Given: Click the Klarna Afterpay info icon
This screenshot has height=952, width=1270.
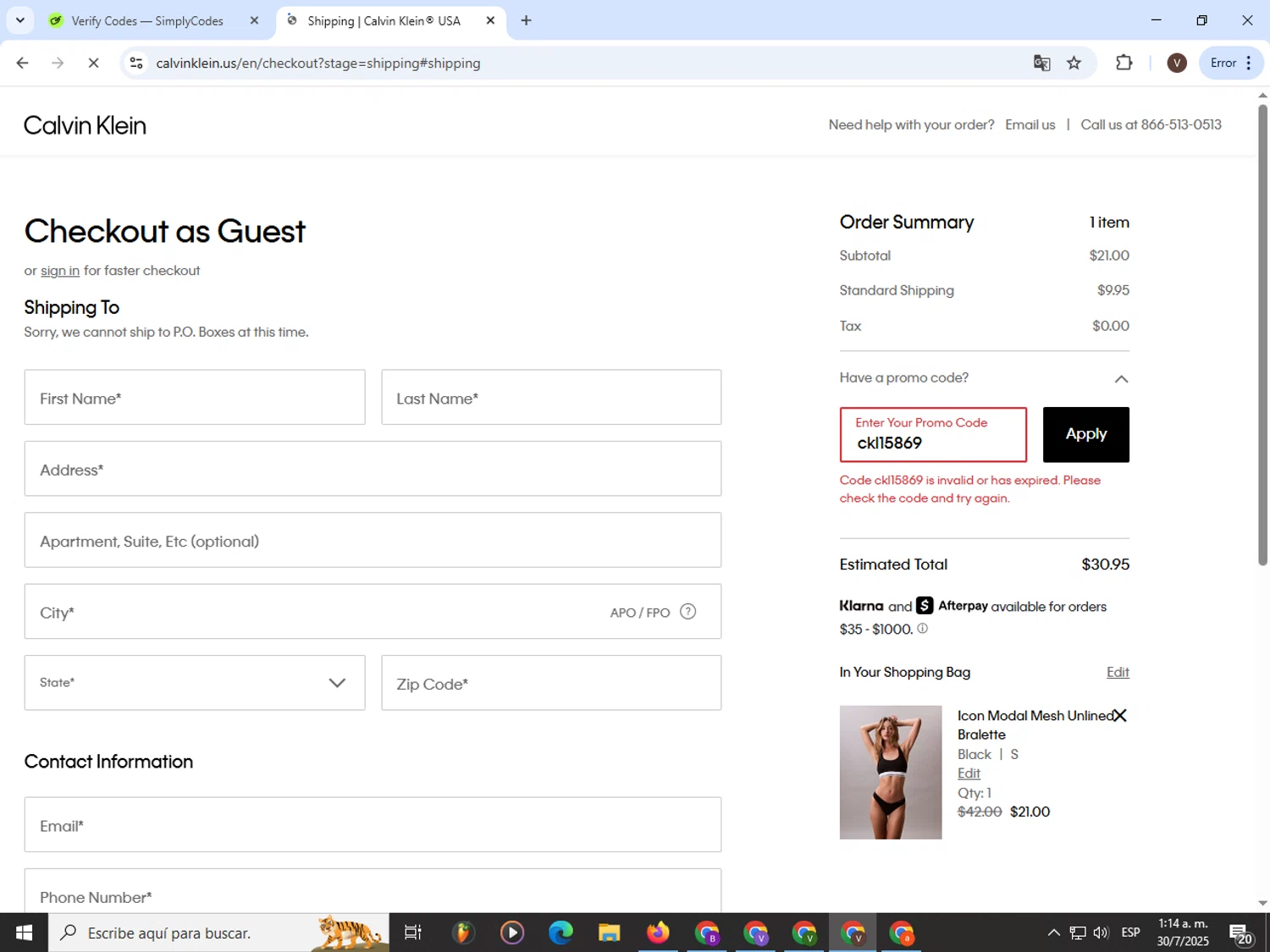Looking at the screenshot, I should [x=922, y=629].
